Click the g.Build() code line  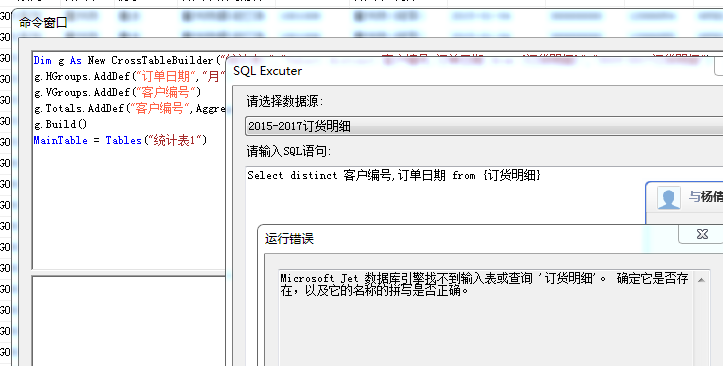pos(60,124)
